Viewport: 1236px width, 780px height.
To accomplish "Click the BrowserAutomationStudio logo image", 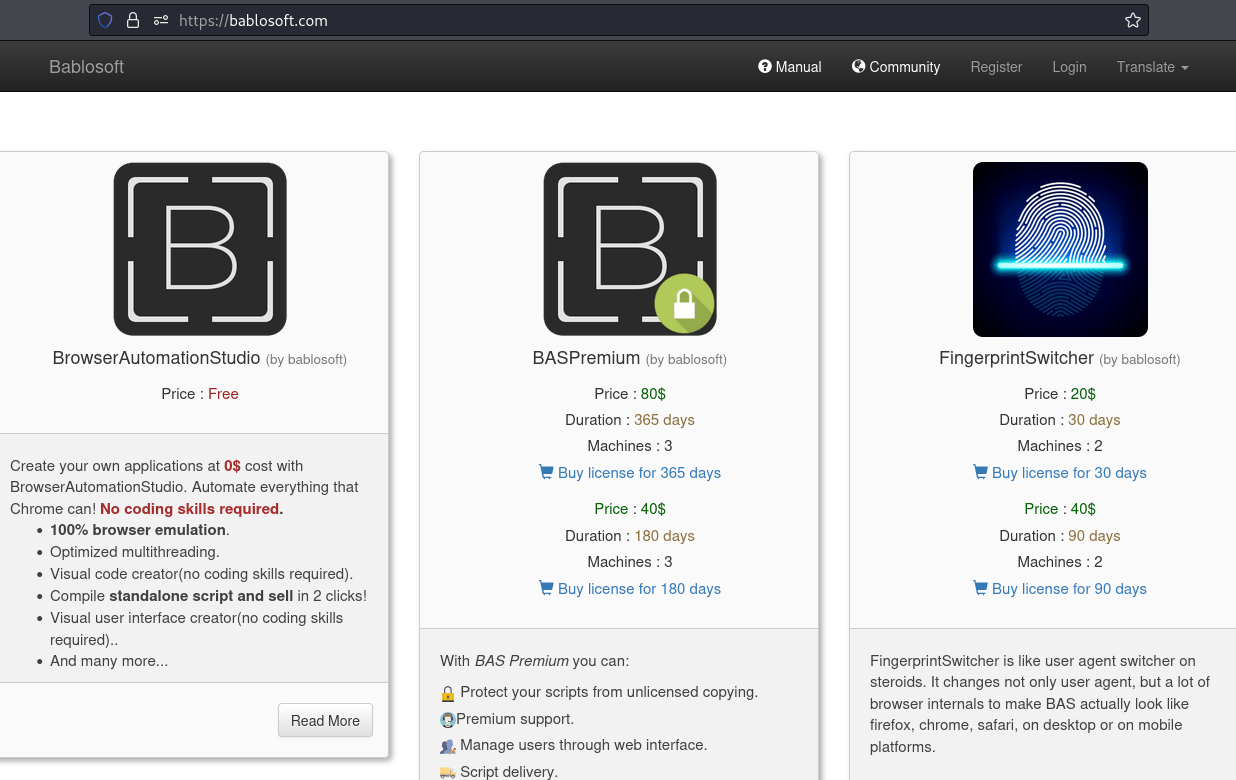I will (199, 249).
